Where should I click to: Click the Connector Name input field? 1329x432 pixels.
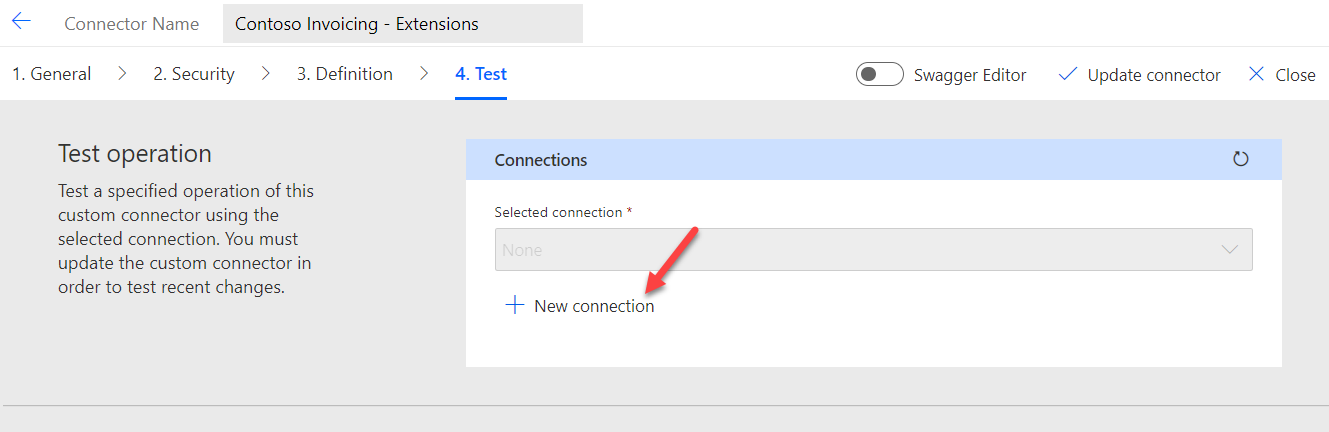point(402,23)
